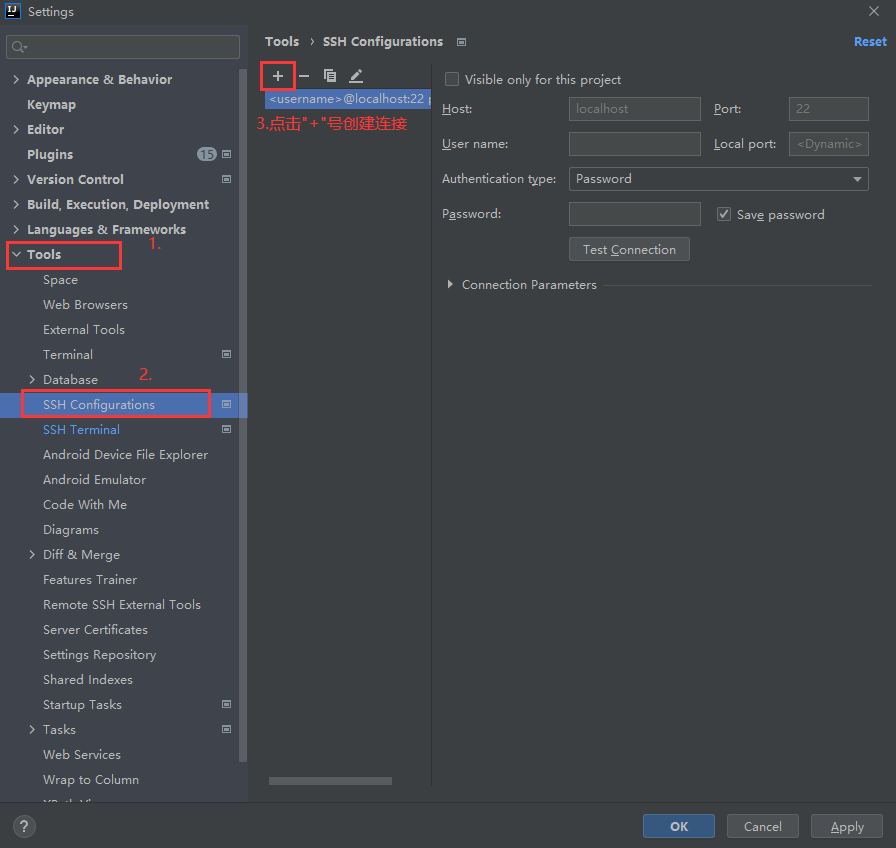Confirm with the OK button
Image resolution: width=896 pixels, height=848 pixels.
pyautogui.click(x=679, y=826)
